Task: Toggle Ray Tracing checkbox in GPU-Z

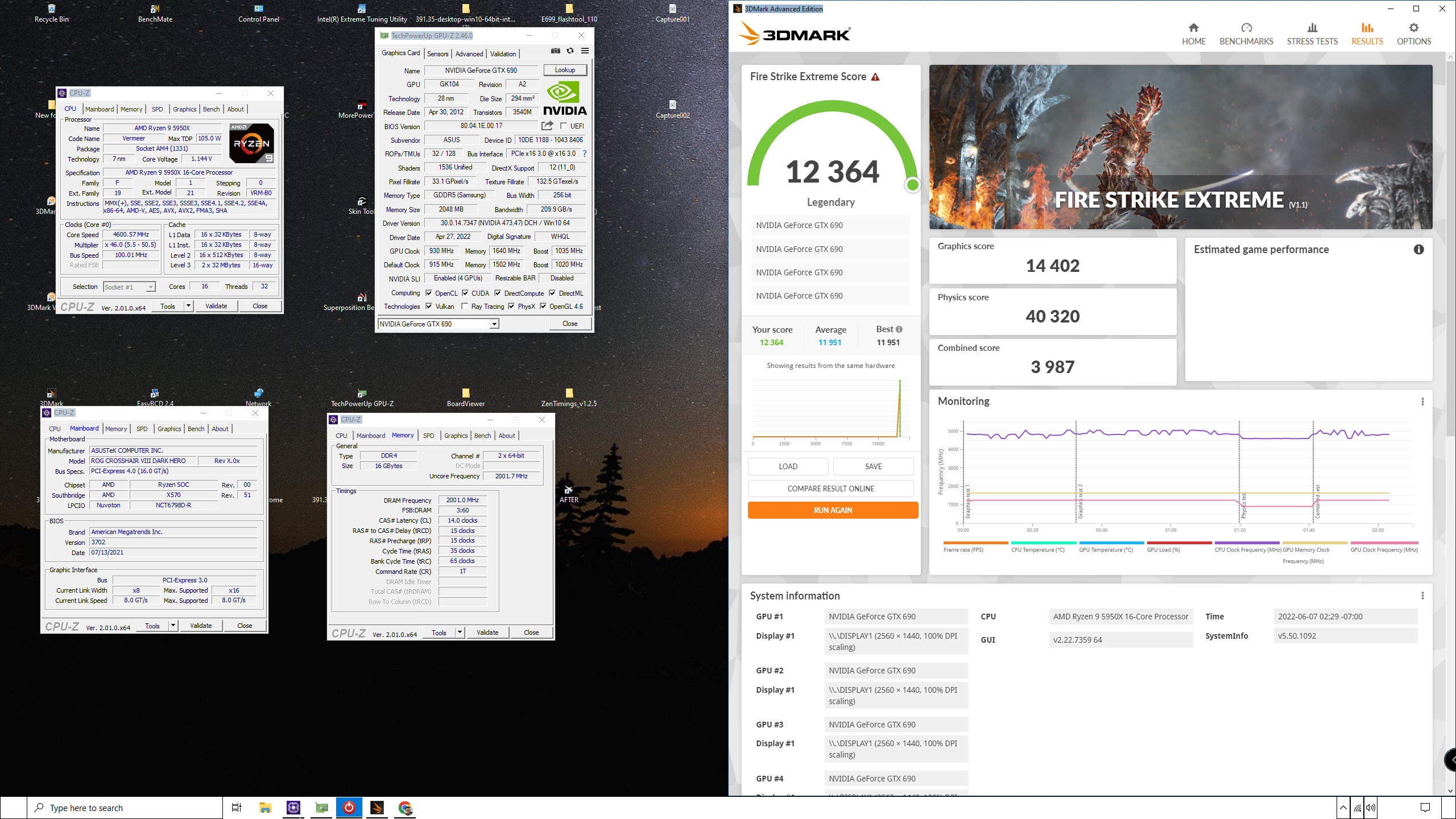Action: 465,307
